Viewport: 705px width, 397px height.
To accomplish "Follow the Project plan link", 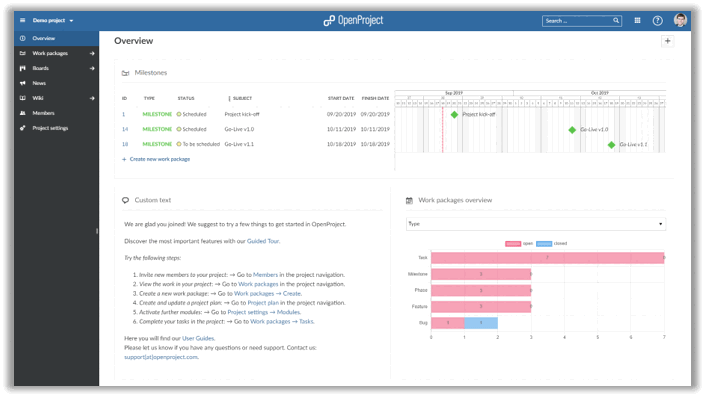I will pyautogui.click(x=263, y=303).
